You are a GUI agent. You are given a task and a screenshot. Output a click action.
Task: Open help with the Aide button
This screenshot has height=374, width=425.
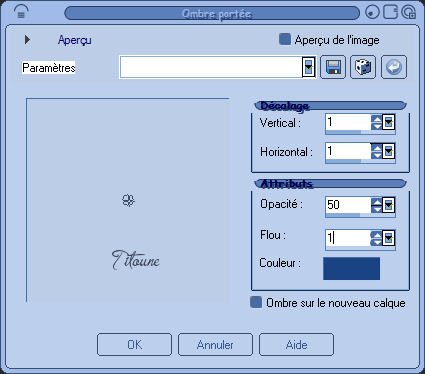[x=296, y=344]
